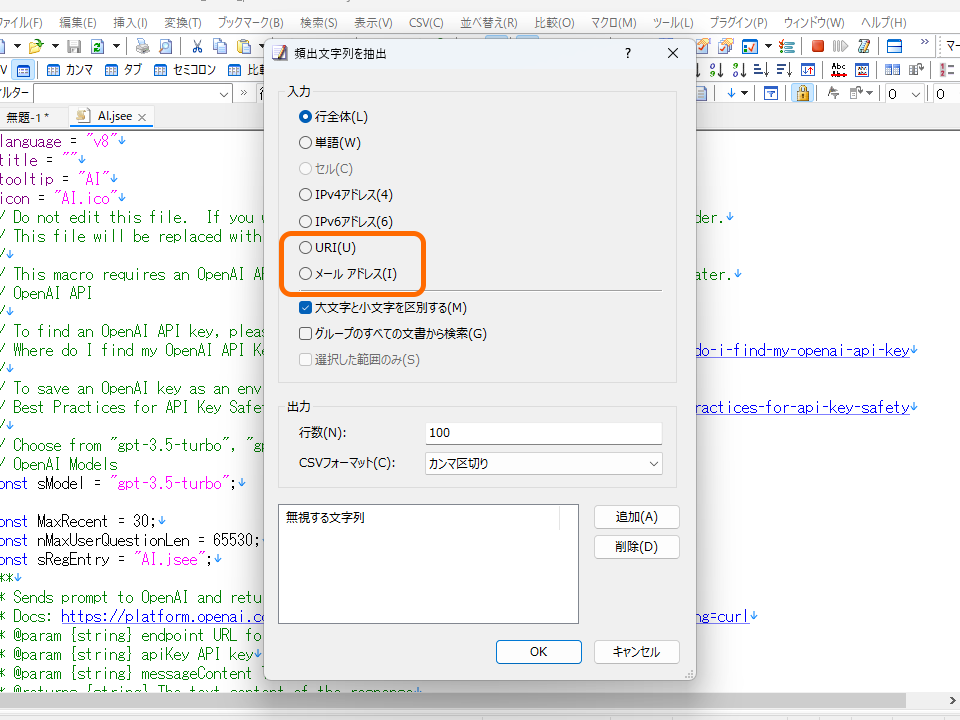Select 単語(W) radio option
This screenshot has width=960, height=720.
330,143
